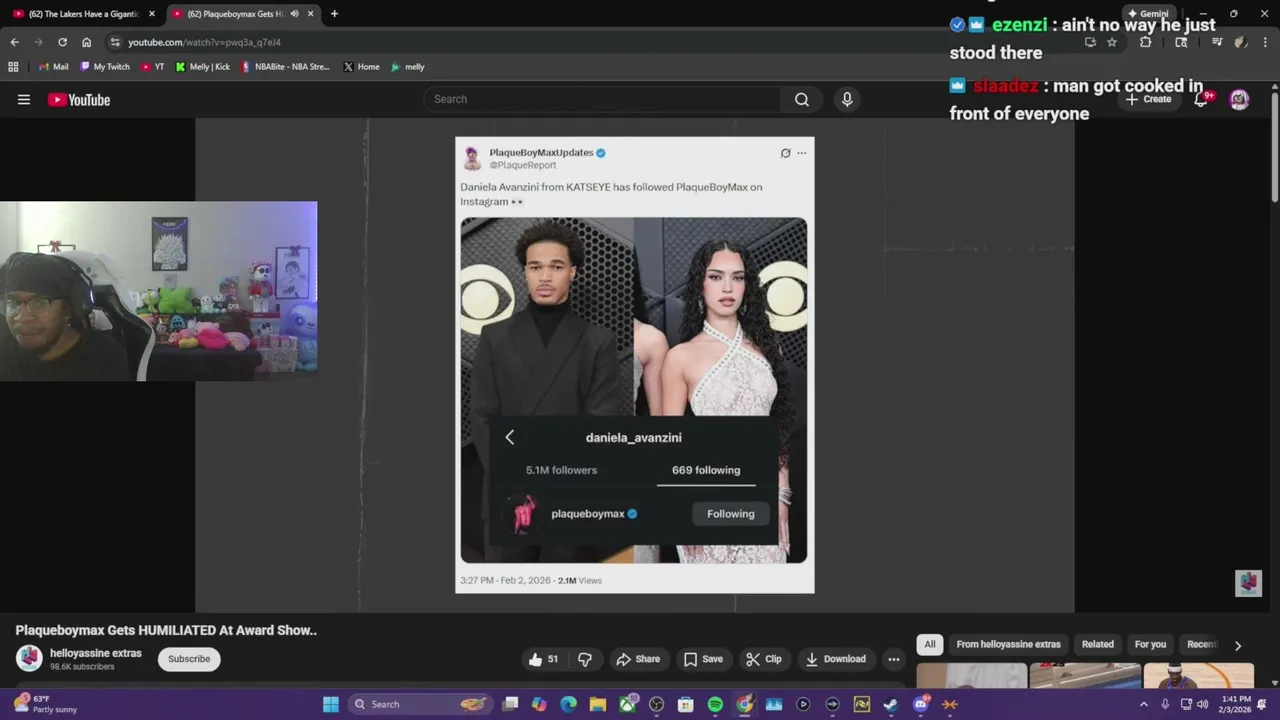Share the video
1280x720 pixels.
638,659
